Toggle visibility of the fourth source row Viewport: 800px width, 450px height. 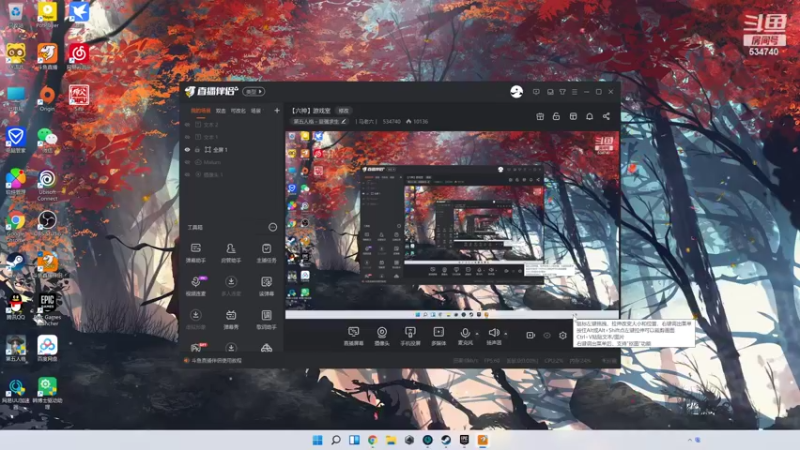(187, 162)
